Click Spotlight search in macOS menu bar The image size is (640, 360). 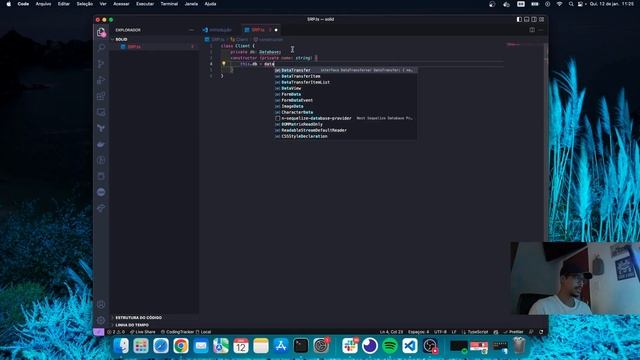tap(571, 4)
